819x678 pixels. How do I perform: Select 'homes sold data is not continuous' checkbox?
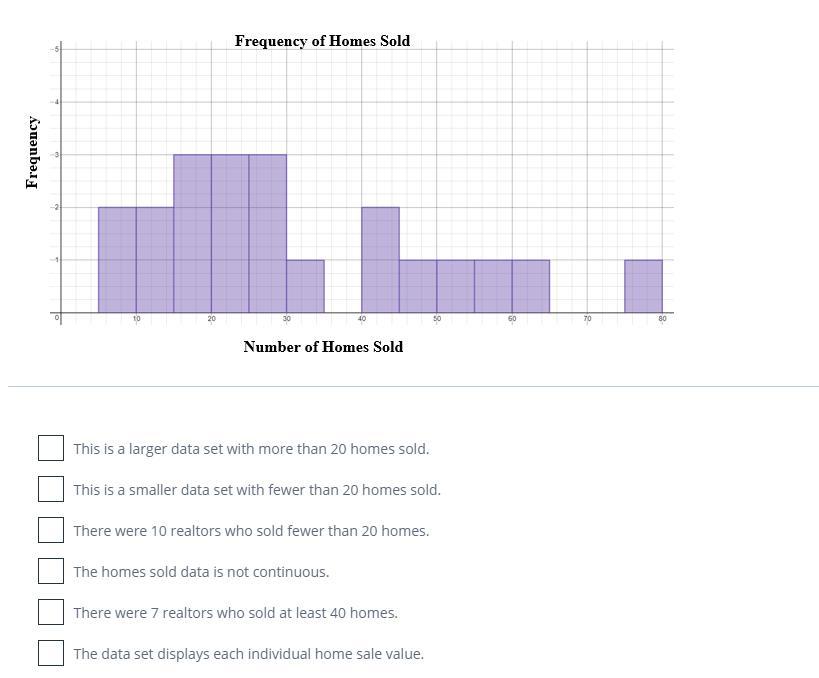pos(51,571)
